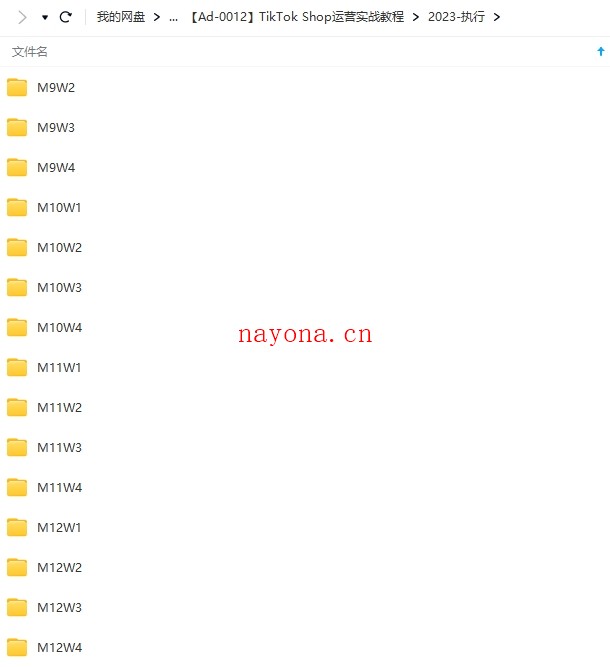
Task: Click chevron after TikTok Shop运营实战教程 breadcrumb
Action: click(x=416, y=17)
